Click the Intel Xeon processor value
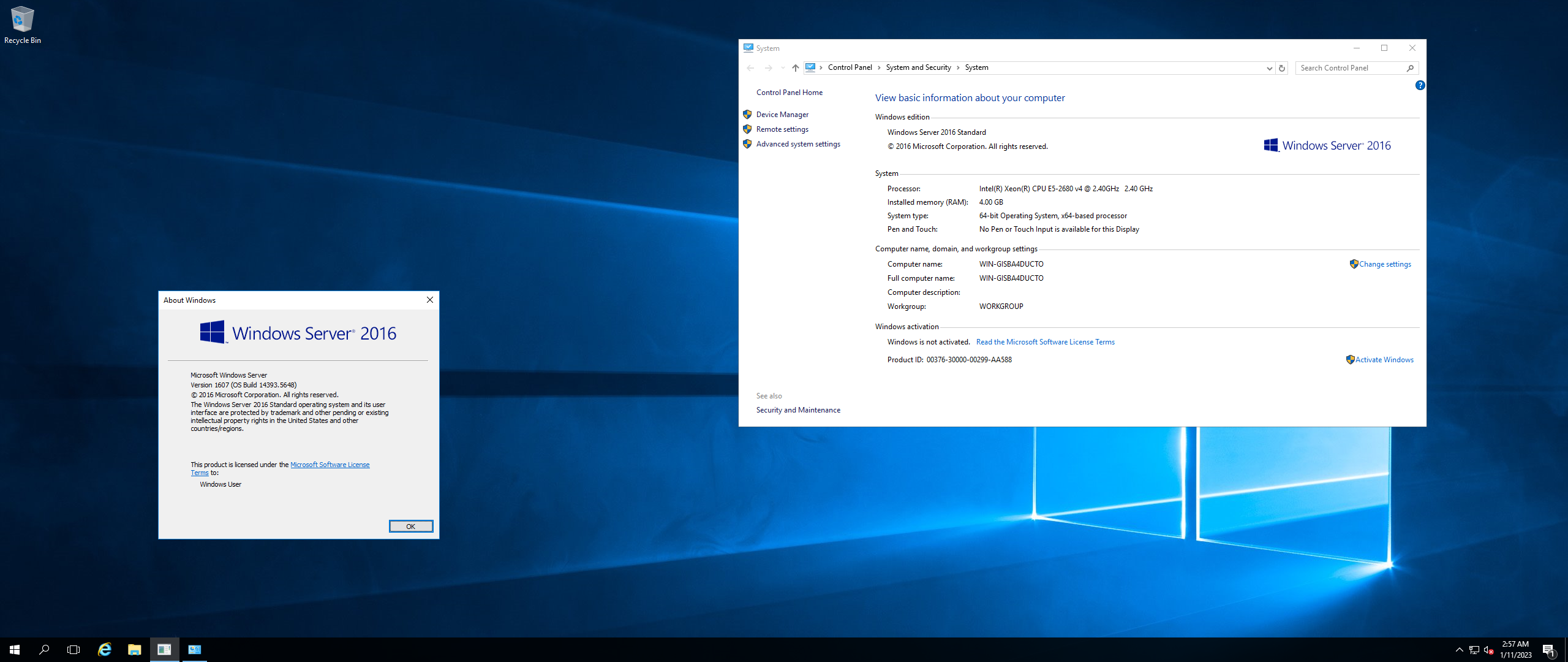This screenshot has height=662, width=1568. point(1066,189)
